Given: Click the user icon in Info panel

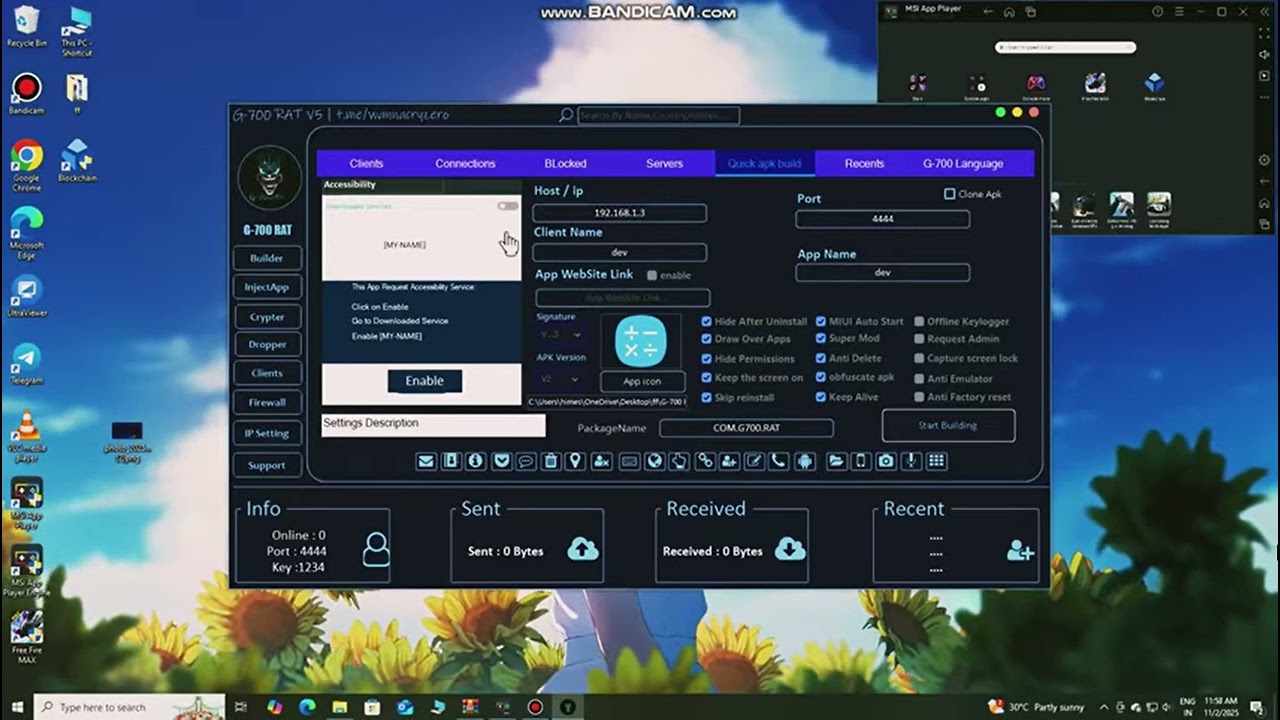Looking at the screenshot, I should tap(376, 549).
